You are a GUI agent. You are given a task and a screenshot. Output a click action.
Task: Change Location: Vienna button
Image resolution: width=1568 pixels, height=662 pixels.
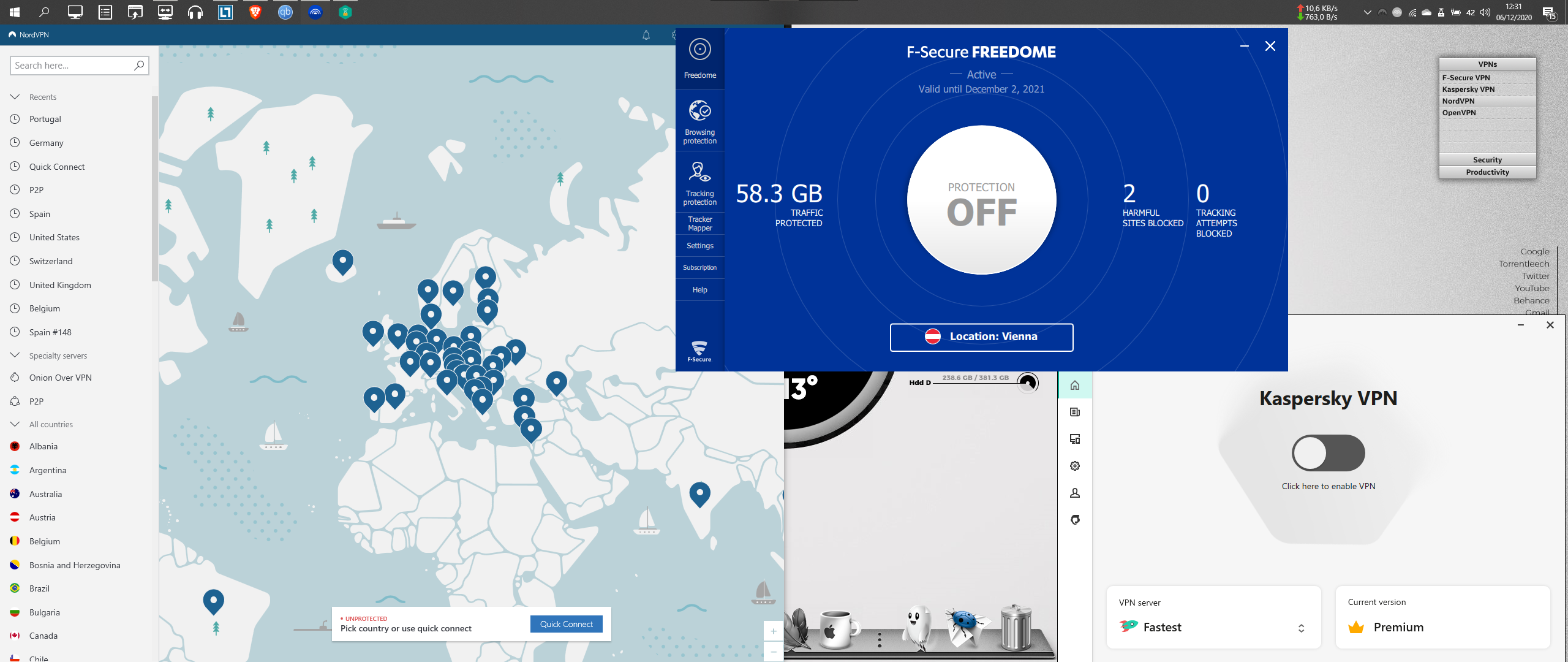click(981, 337)
